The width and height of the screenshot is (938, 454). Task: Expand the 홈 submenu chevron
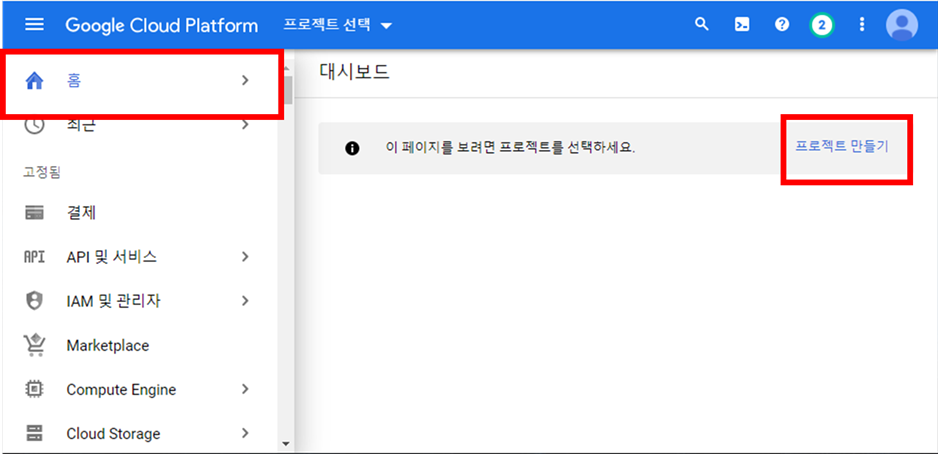[245, 81]
